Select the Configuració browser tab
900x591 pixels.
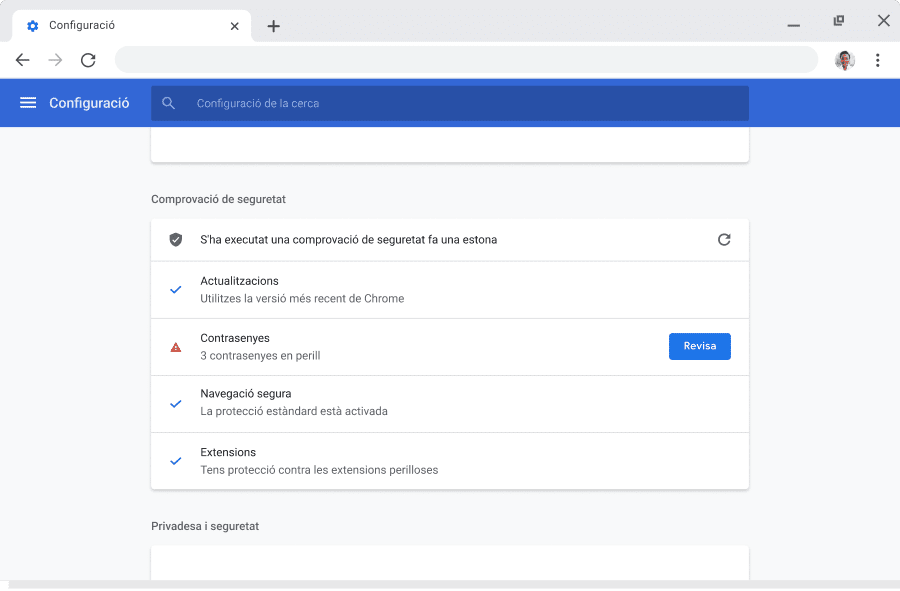(131, 26)
